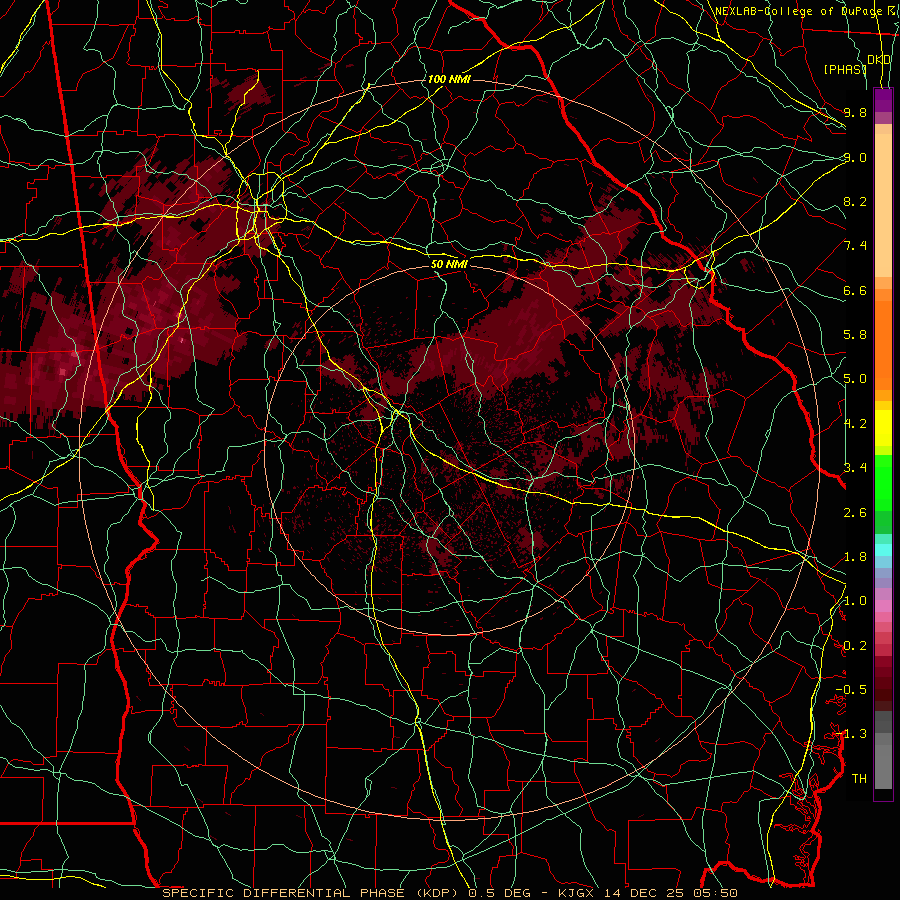This screenshot has height=900, width=900.
Task: Pick the bright green segment of the color bar
Action: pyautogui.click(x=883, y=482)
